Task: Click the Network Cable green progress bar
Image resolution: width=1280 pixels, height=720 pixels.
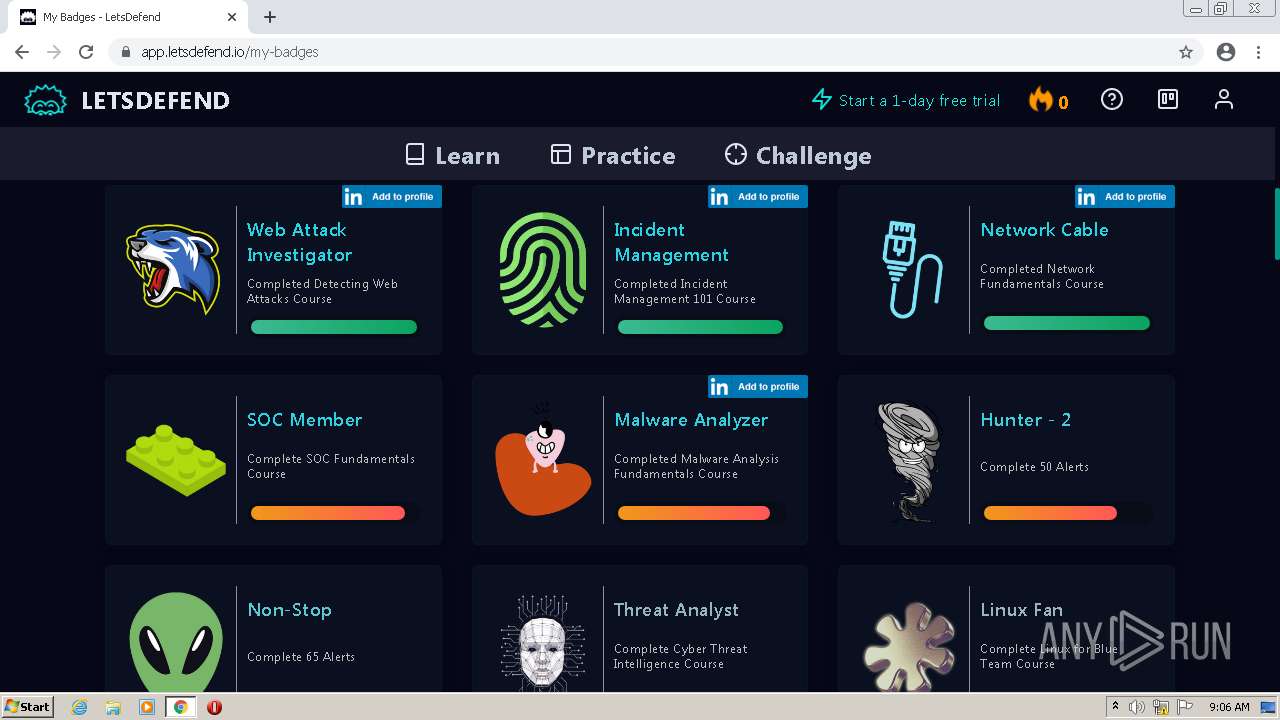Action: (1067, 323)
